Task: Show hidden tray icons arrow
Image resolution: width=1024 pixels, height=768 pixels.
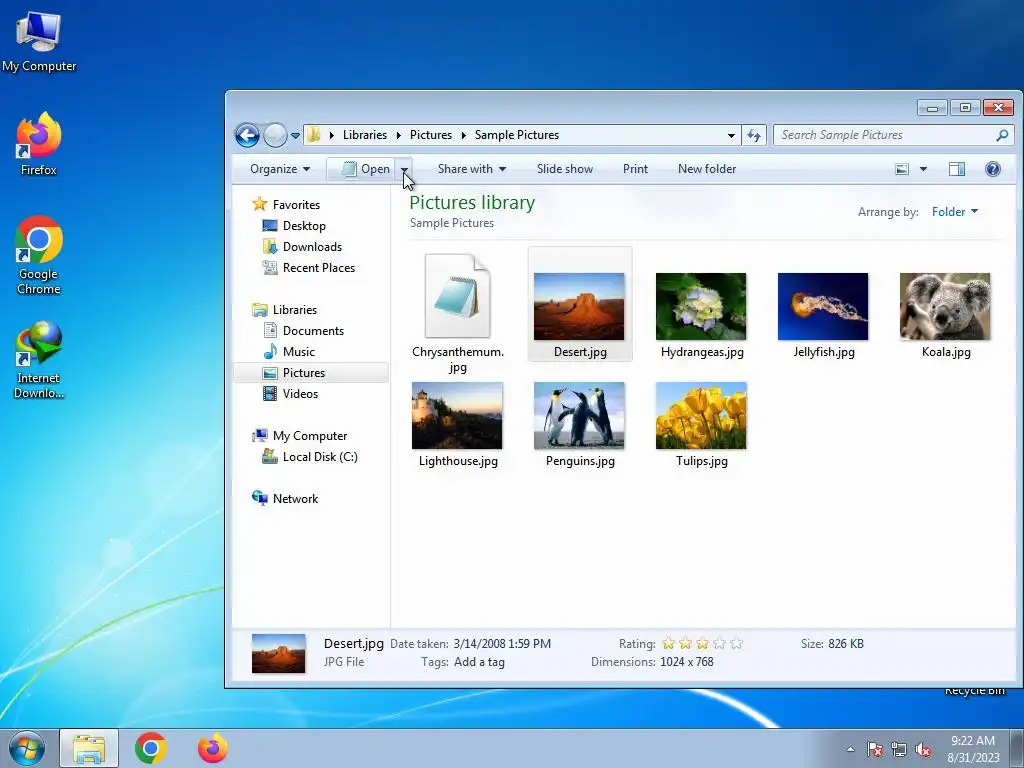Action: [x=850, y=749]
